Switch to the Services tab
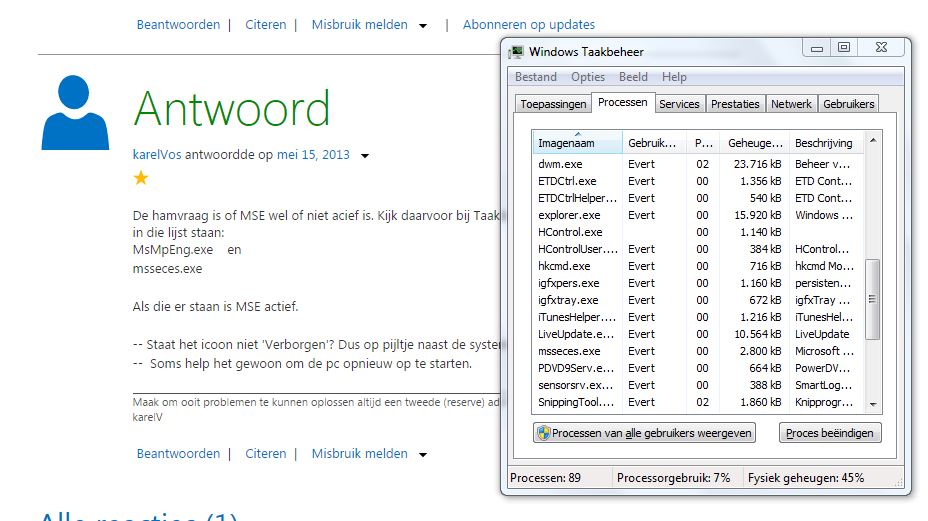Screen dimensions: 928x521 point(679,104)
